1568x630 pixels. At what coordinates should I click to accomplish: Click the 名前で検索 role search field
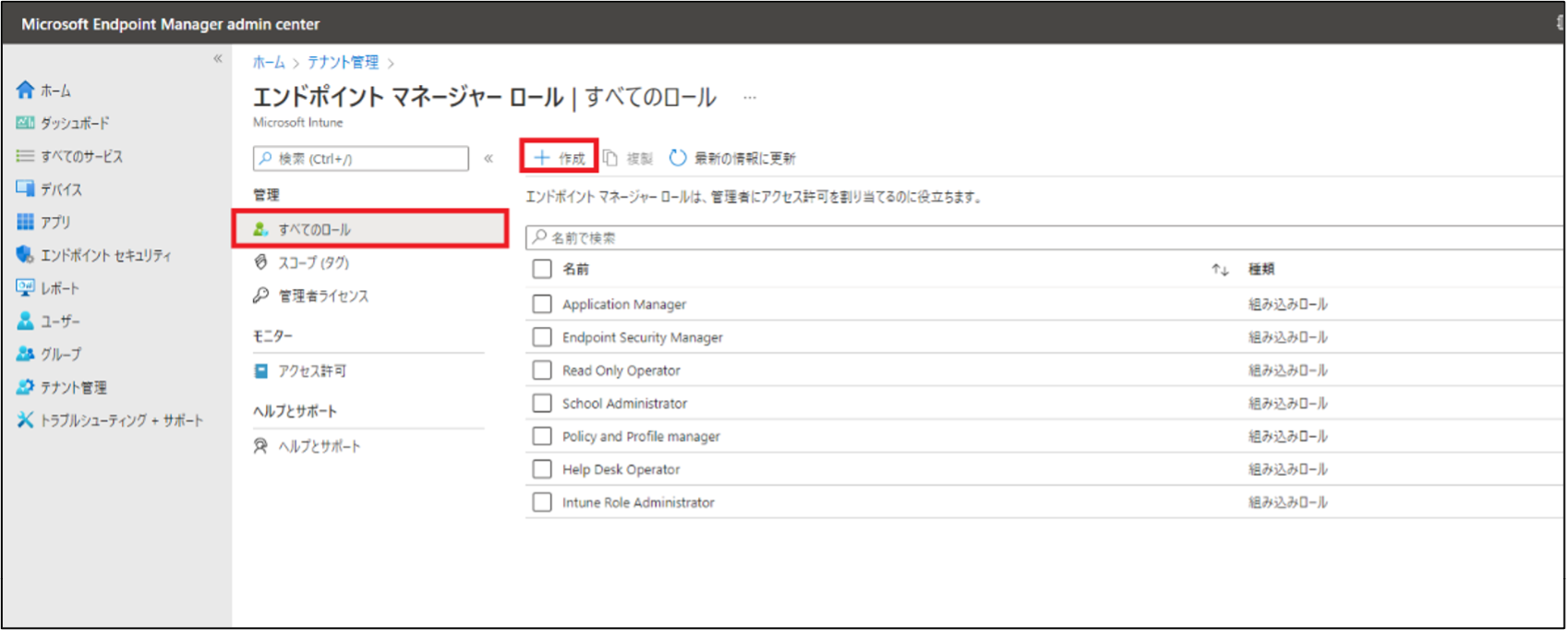[1044, 237]
